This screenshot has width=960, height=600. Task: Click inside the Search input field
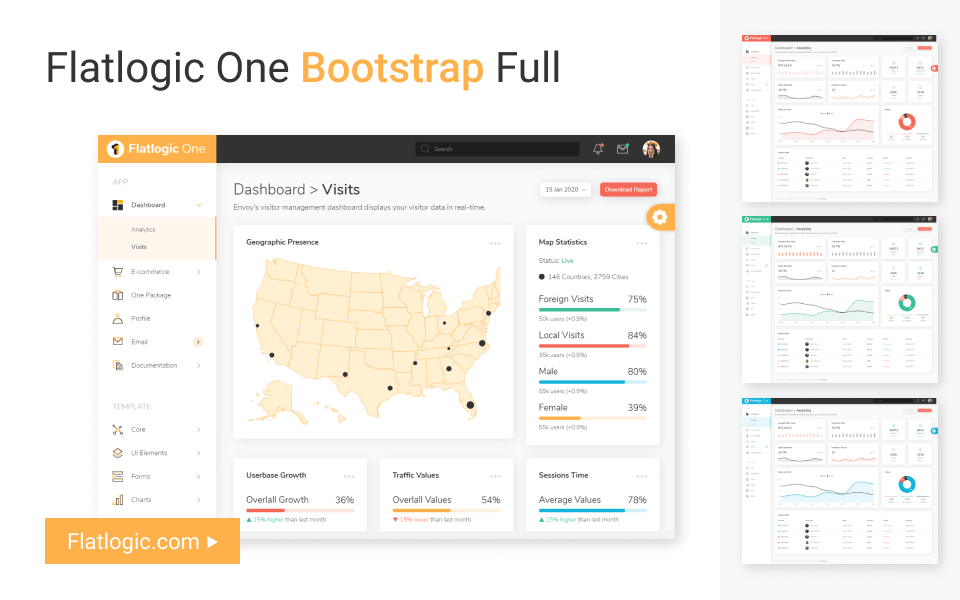click(x=497, y=148)
